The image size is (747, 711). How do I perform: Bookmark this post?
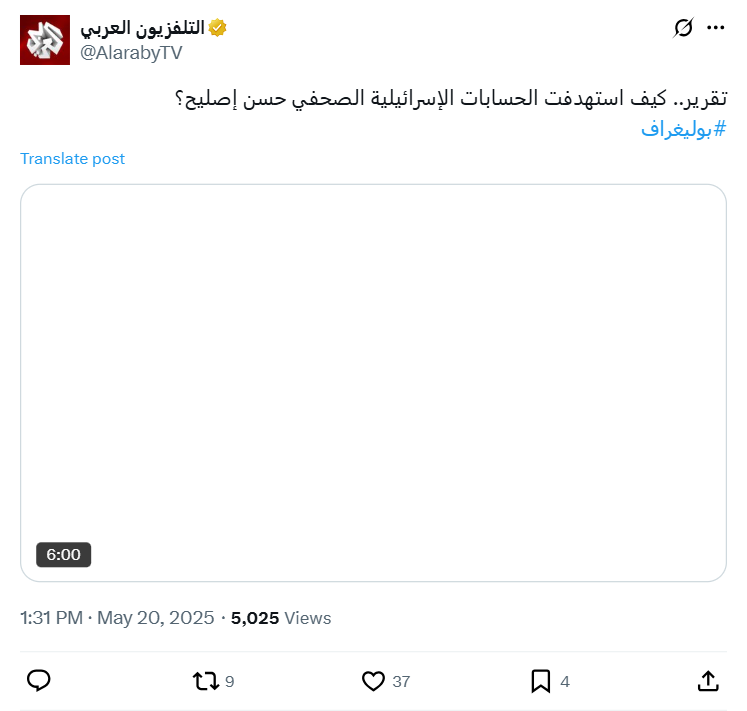[540, 681]
